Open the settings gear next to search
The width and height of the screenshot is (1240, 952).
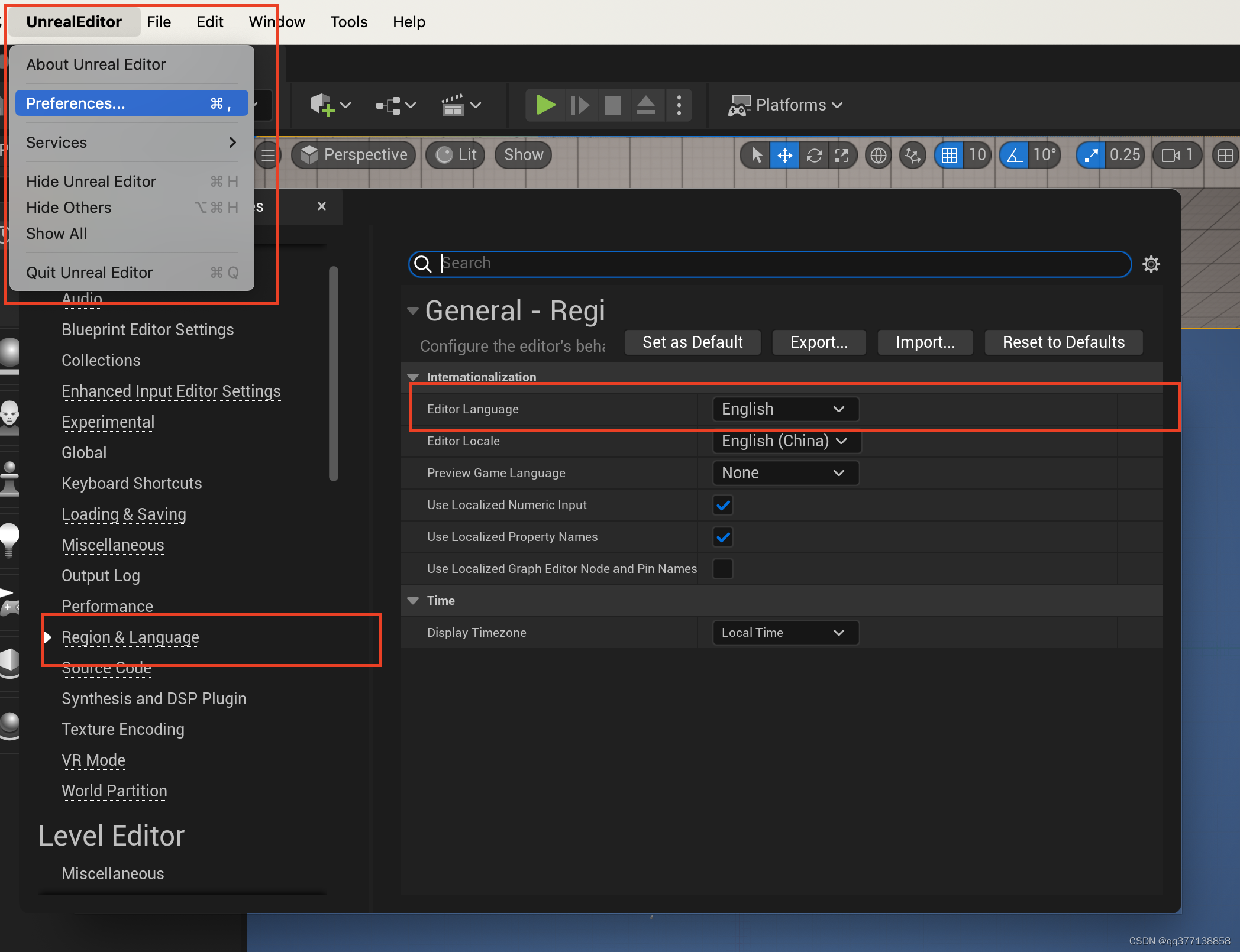pyautogui.click(x=1151, y=264)
